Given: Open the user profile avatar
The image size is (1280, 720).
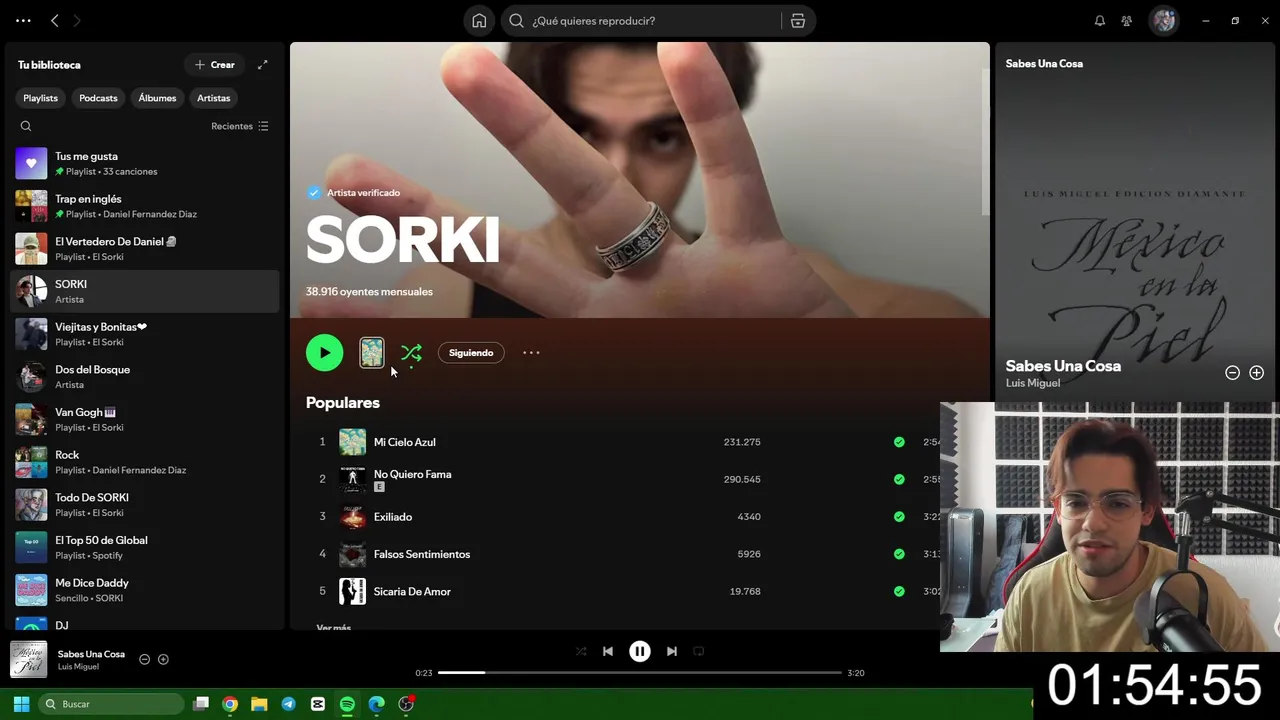Looking at the screenshot, I should click(x=1164, y=21).
